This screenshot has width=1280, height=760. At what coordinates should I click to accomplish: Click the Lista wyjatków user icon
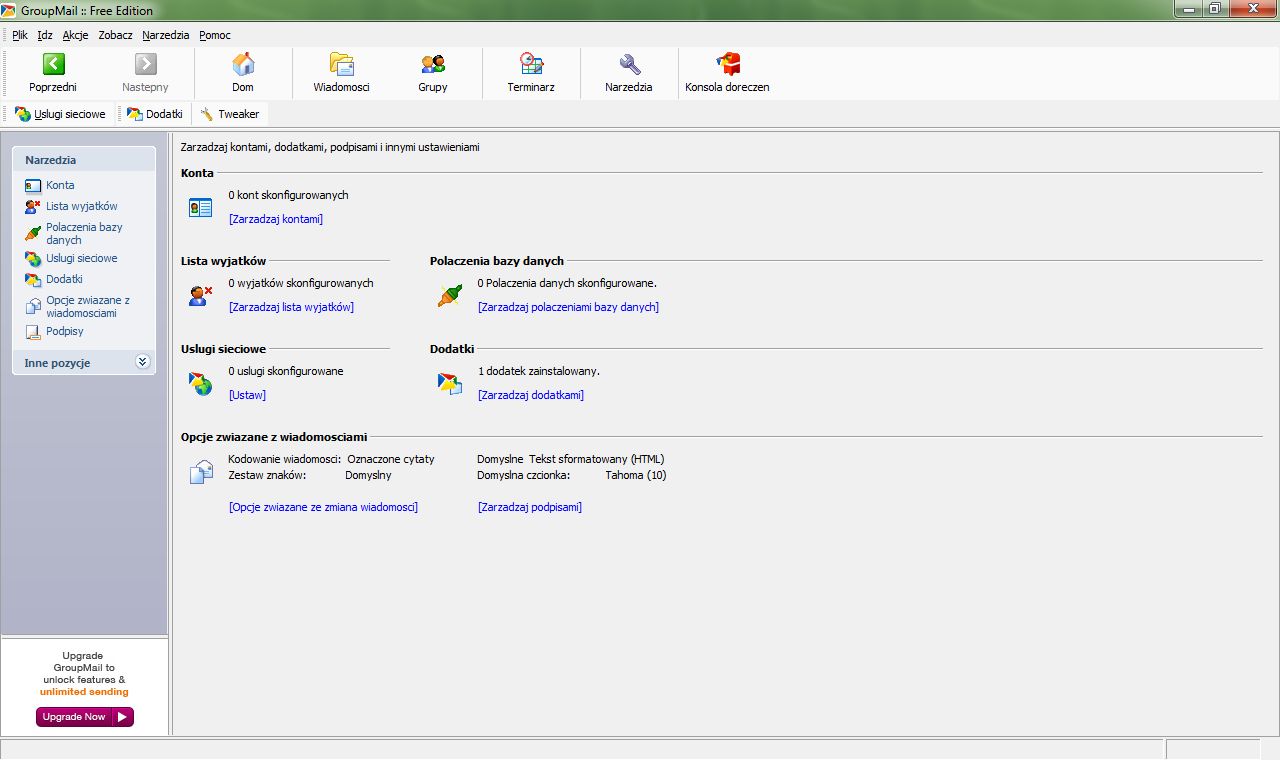click(x=201, y=296)
